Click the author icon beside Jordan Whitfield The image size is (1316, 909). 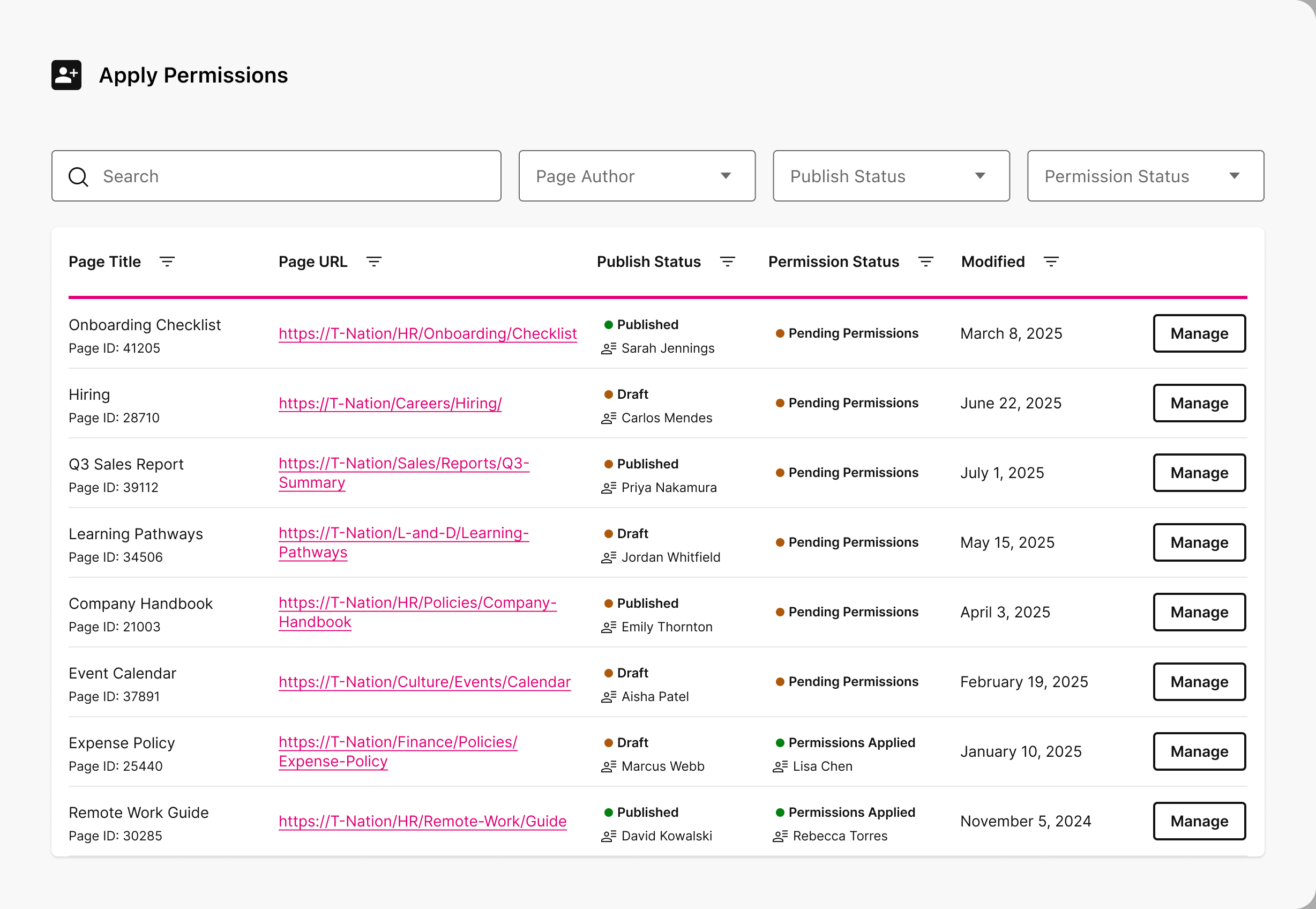coord(608,557)
